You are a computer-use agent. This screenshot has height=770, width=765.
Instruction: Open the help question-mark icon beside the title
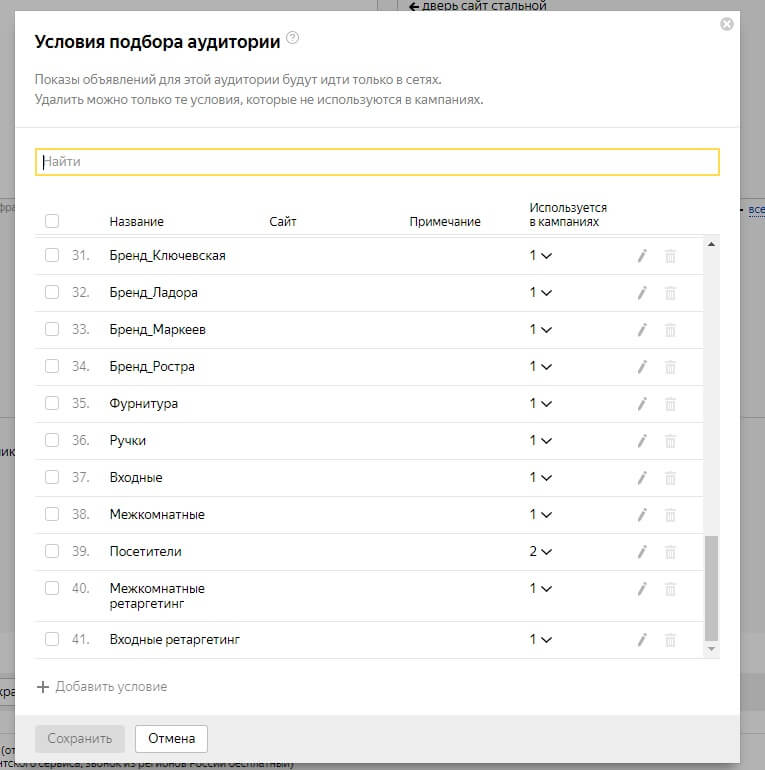click(292, 37)
